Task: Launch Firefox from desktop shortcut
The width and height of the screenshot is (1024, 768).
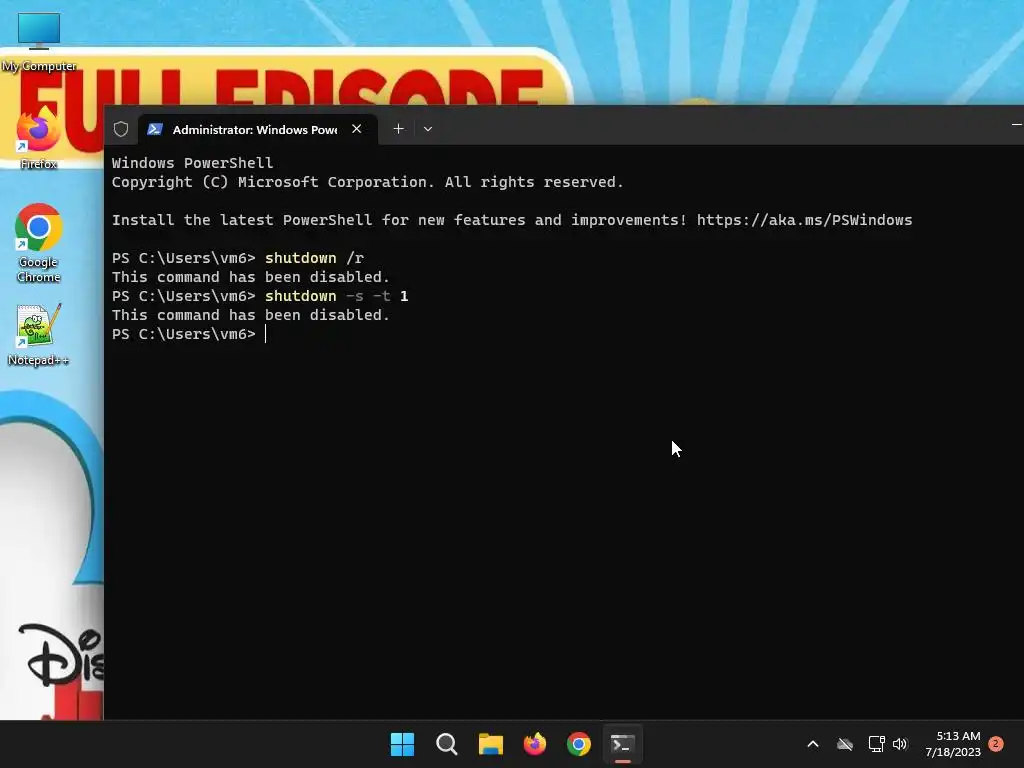Action: [x=38, y=138]
